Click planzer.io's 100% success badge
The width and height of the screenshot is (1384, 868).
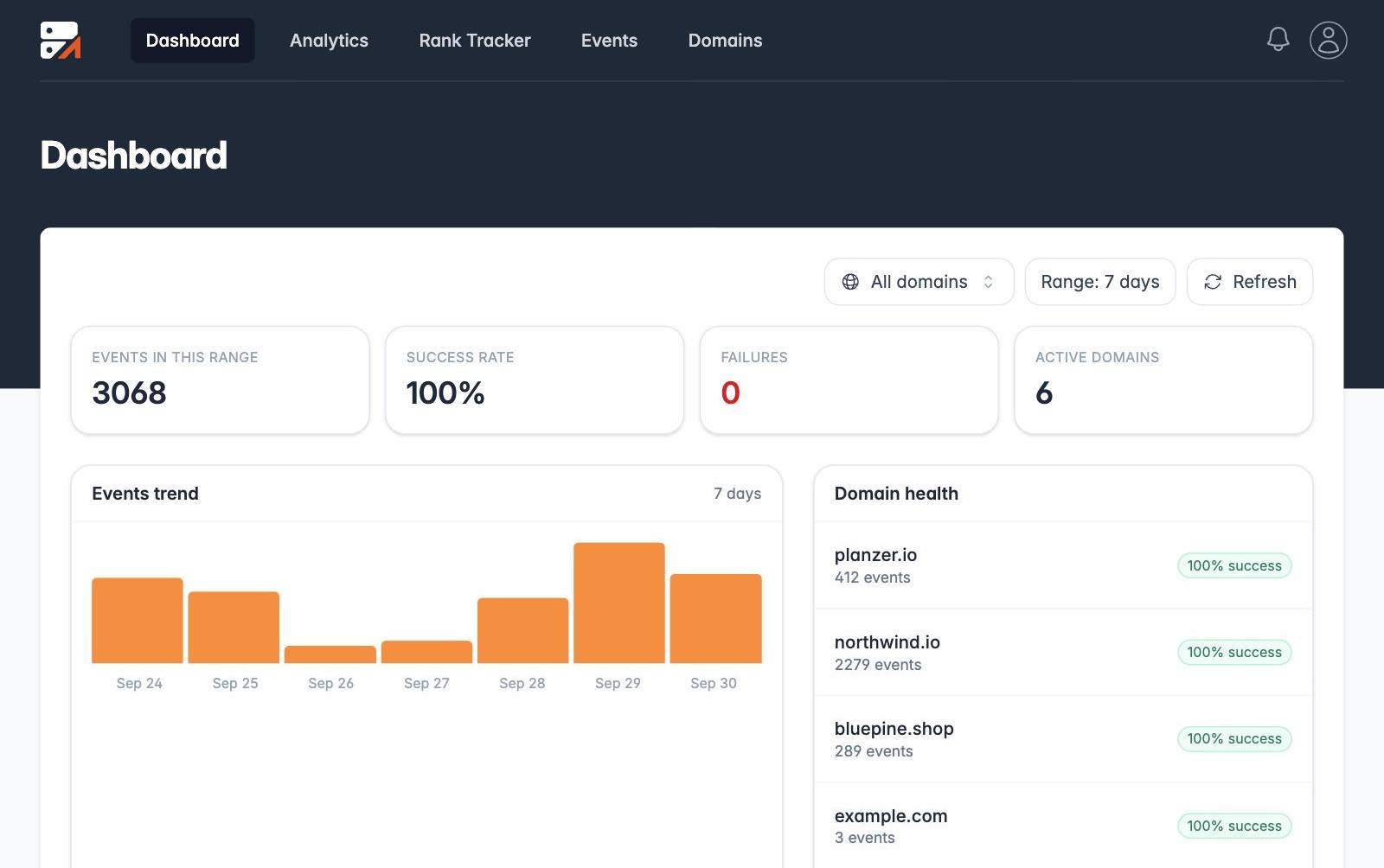tap(1234, 565)
